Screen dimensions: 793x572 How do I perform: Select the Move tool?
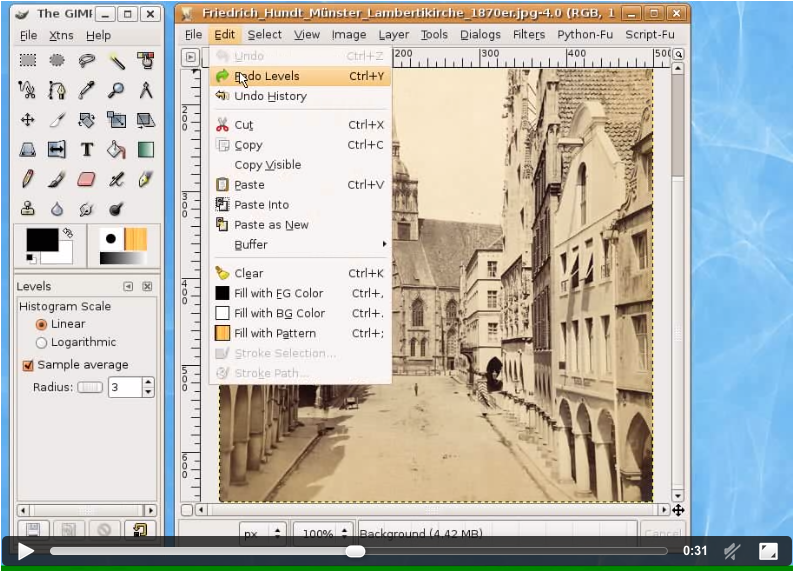tap(28, 120)
